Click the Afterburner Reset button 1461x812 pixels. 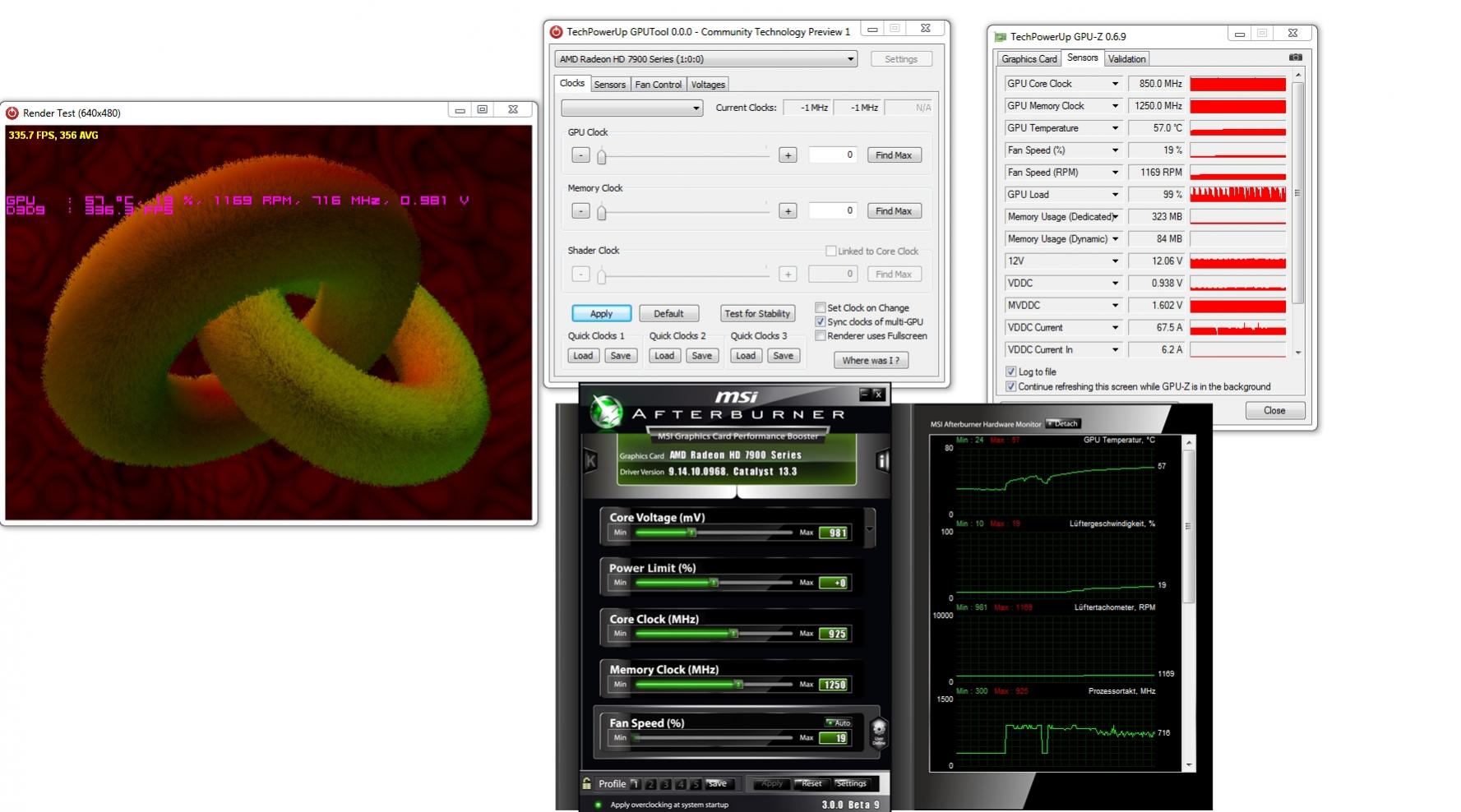point(812,784)
